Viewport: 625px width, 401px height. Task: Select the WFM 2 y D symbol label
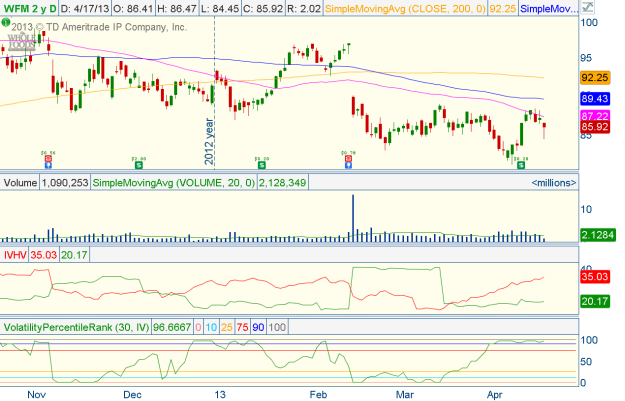[x=28, y=7]
